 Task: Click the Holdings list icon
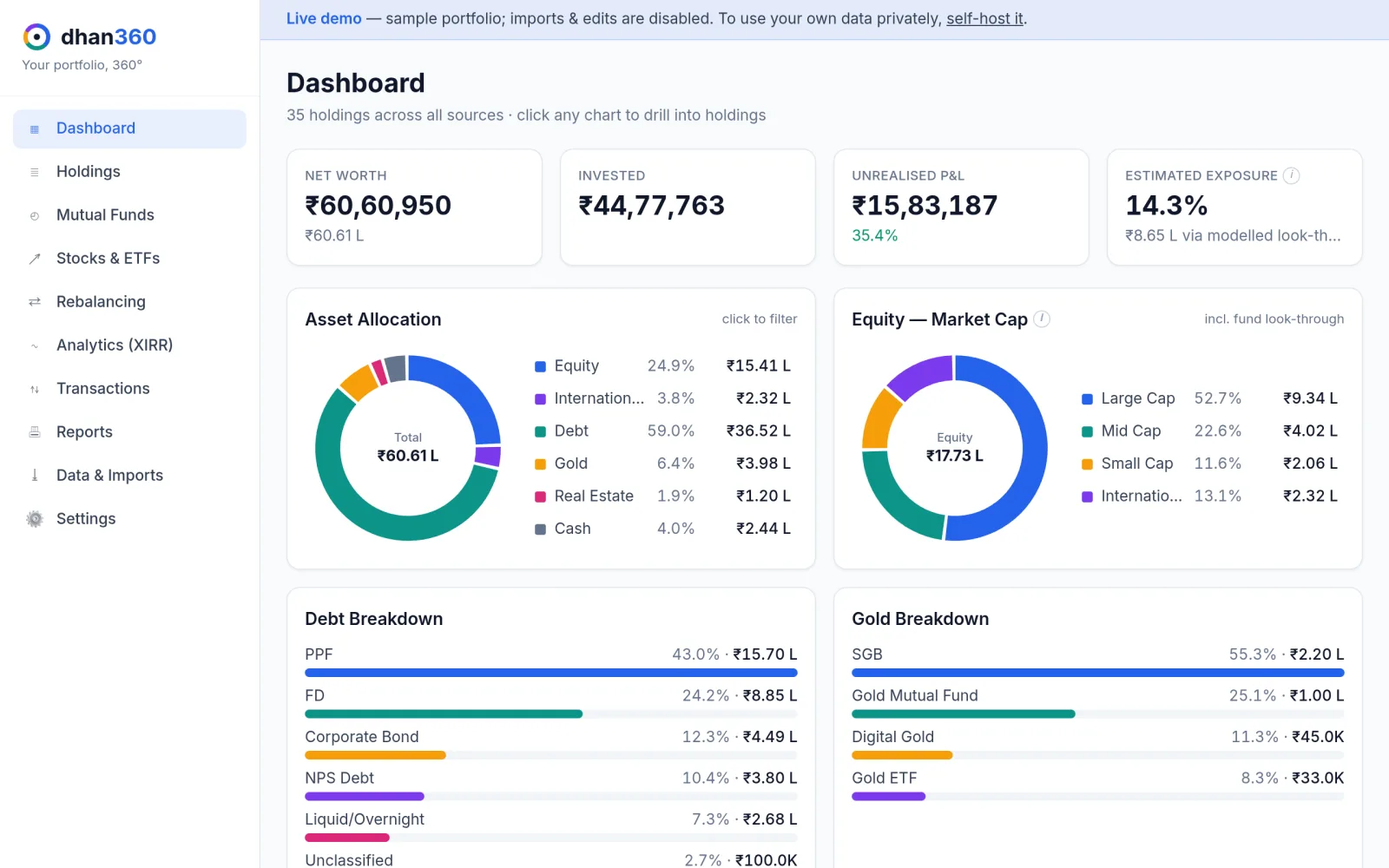35,173
